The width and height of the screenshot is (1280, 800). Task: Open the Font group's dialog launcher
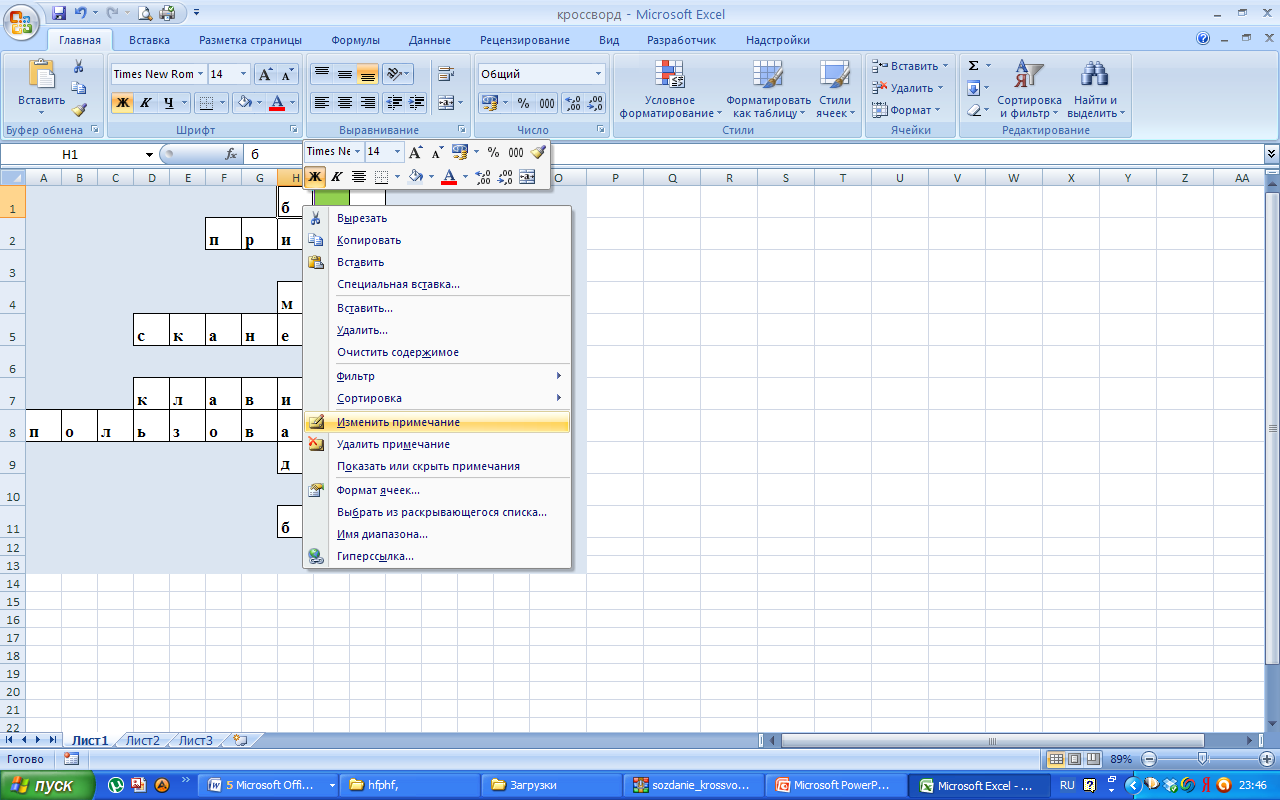[x=294, y=130]
